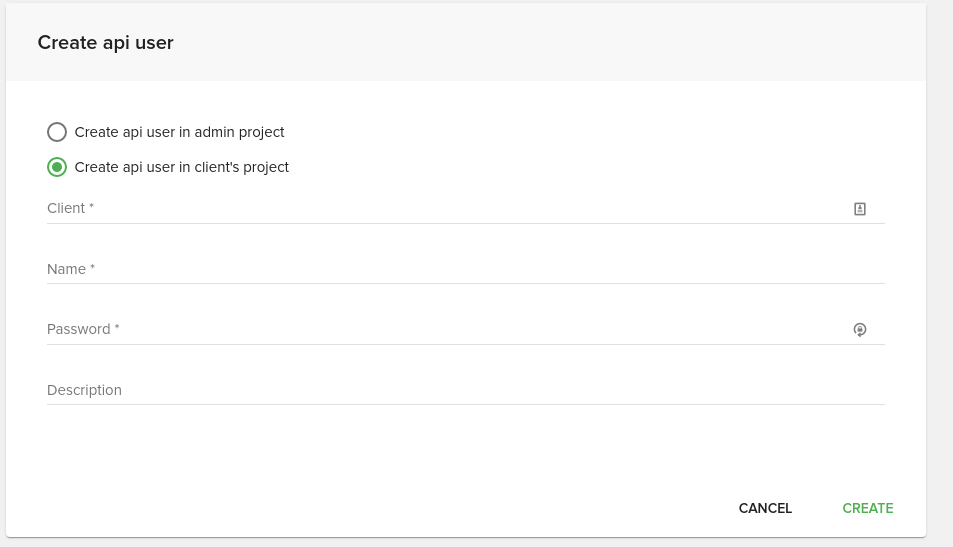Viewport: 953px width, 547px height.
Task: Click the "Client *" field label
Action: [70, 208]
